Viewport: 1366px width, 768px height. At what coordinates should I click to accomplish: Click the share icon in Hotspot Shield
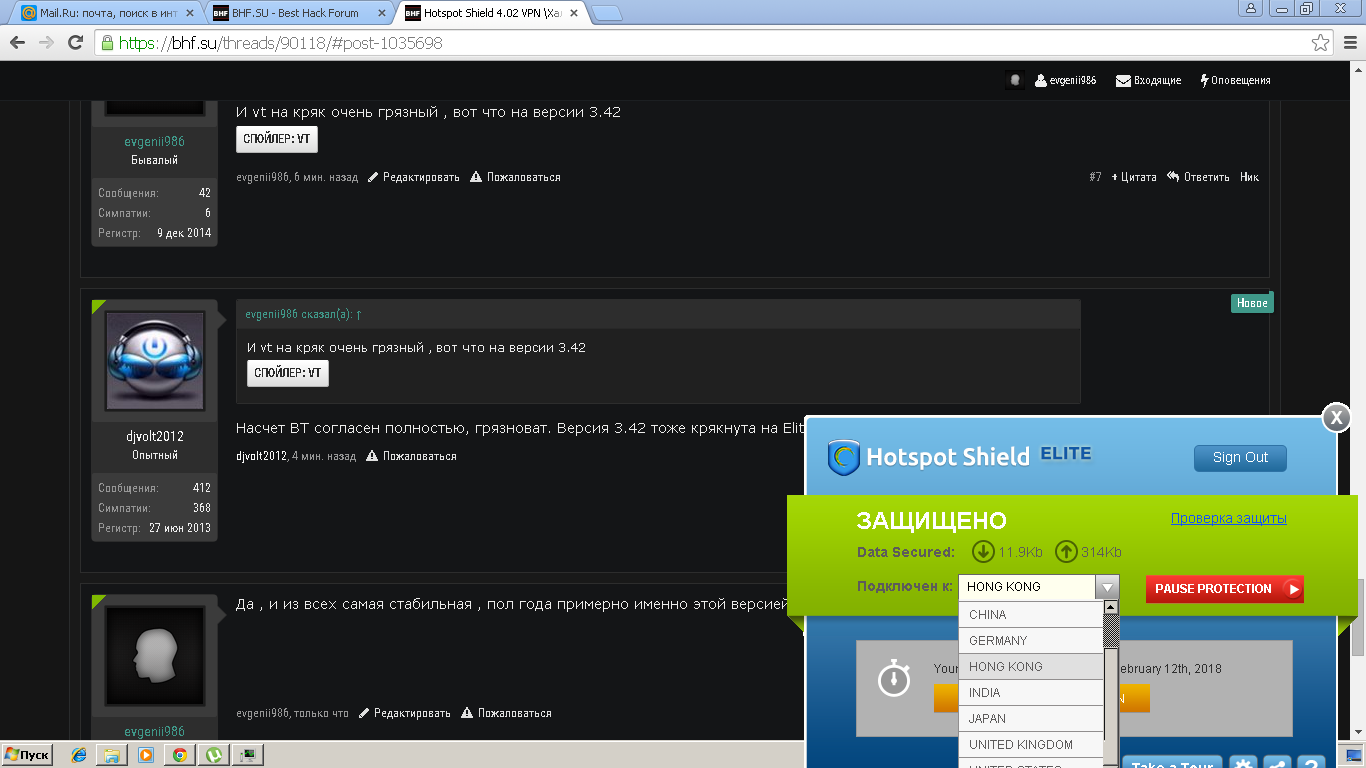(1277, 762)
